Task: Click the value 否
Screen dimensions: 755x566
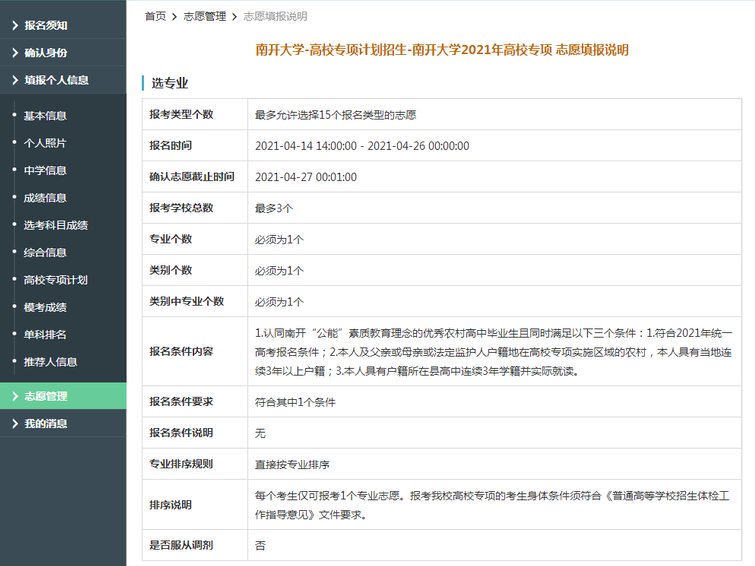Action: [x=260, y=546]
